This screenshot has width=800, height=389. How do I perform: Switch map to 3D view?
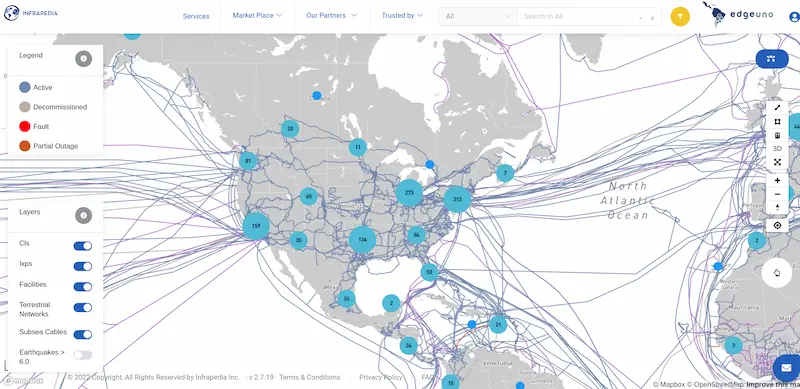click(777, 149)
